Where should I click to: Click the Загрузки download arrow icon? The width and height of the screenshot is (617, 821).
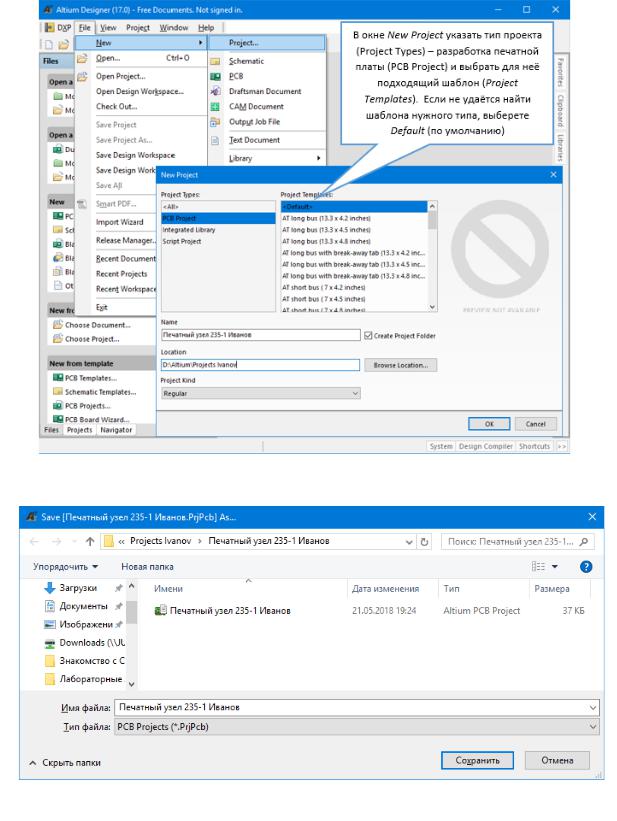pos(50,587)
